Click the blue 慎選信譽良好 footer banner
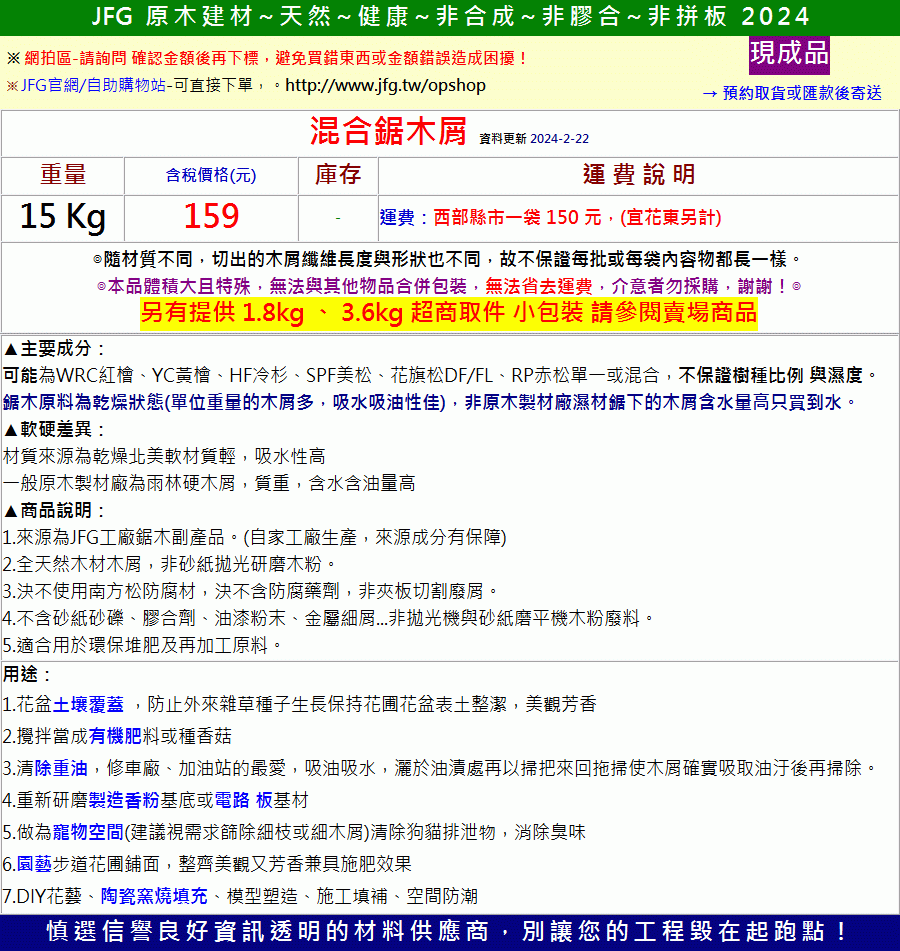The image size is (900, 951). coord(450,933)
